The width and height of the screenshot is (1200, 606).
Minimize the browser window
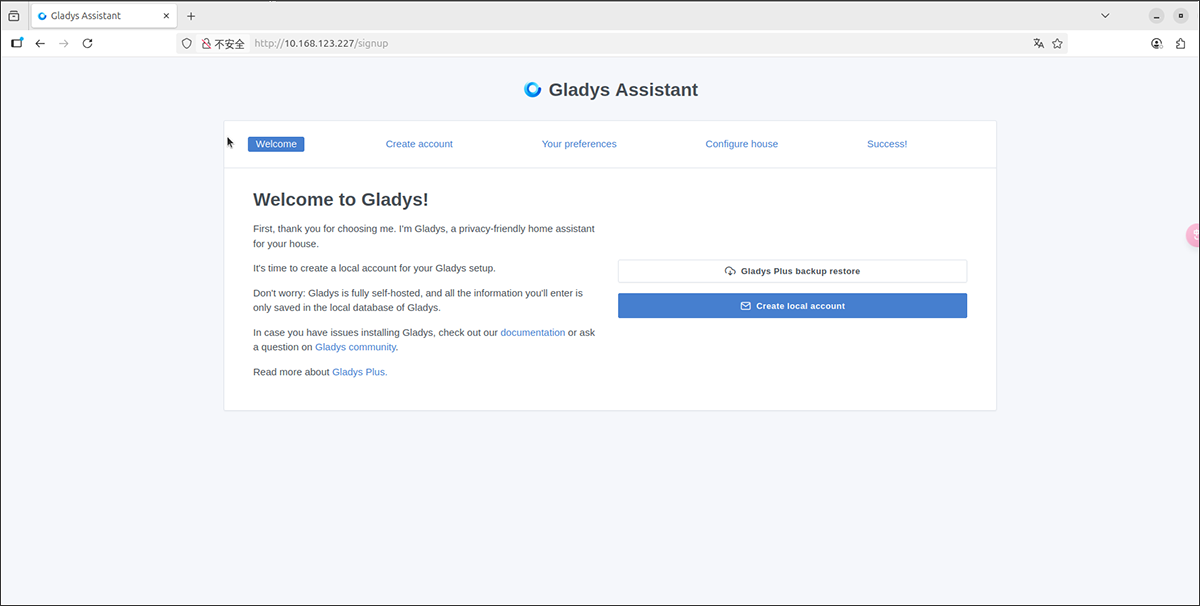pyautogui.click(x=1156, y=16)
